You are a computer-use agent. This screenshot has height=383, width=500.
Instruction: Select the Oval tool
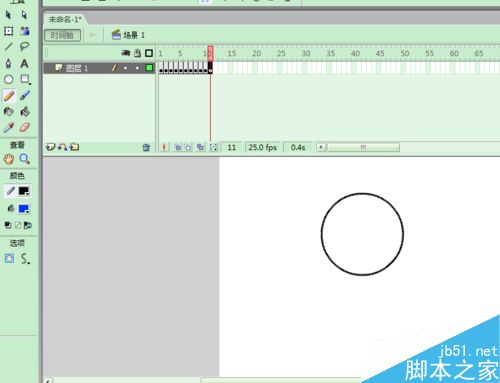[x=8, y=79]
